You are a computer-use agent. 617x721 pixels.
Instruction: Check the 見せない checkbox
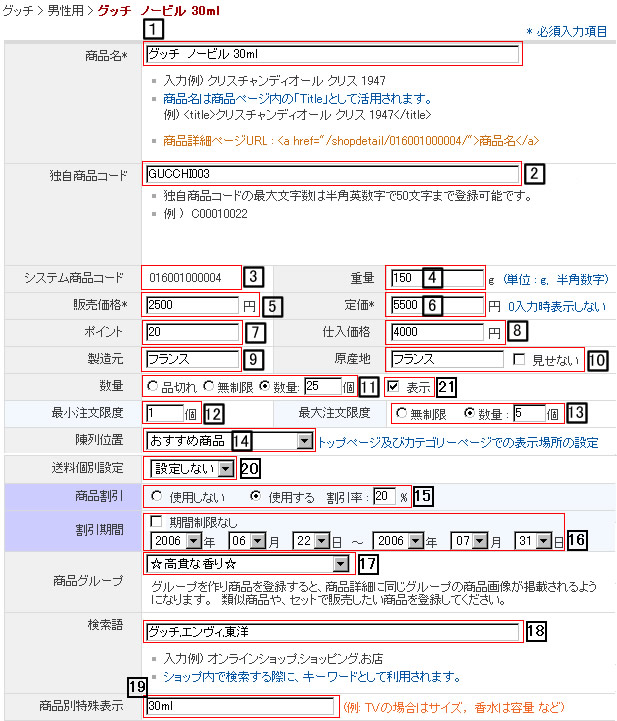tap(519, 359)
